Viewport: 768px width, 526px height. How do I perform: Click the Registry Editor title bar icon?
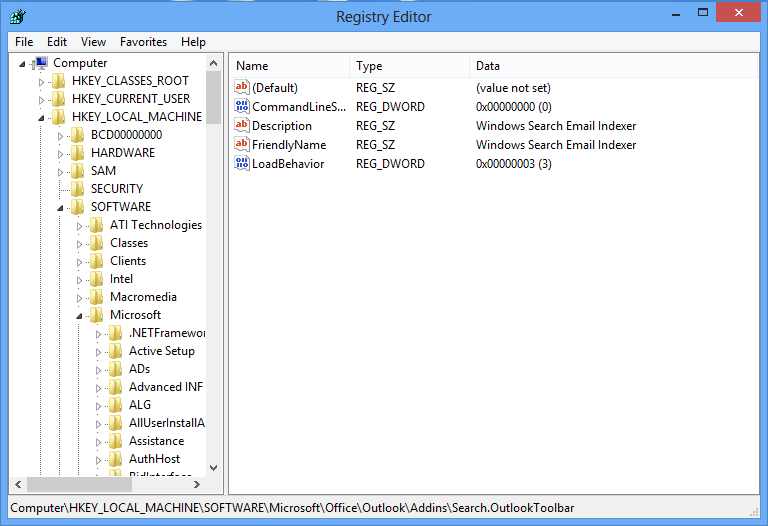tap(17, 16)
